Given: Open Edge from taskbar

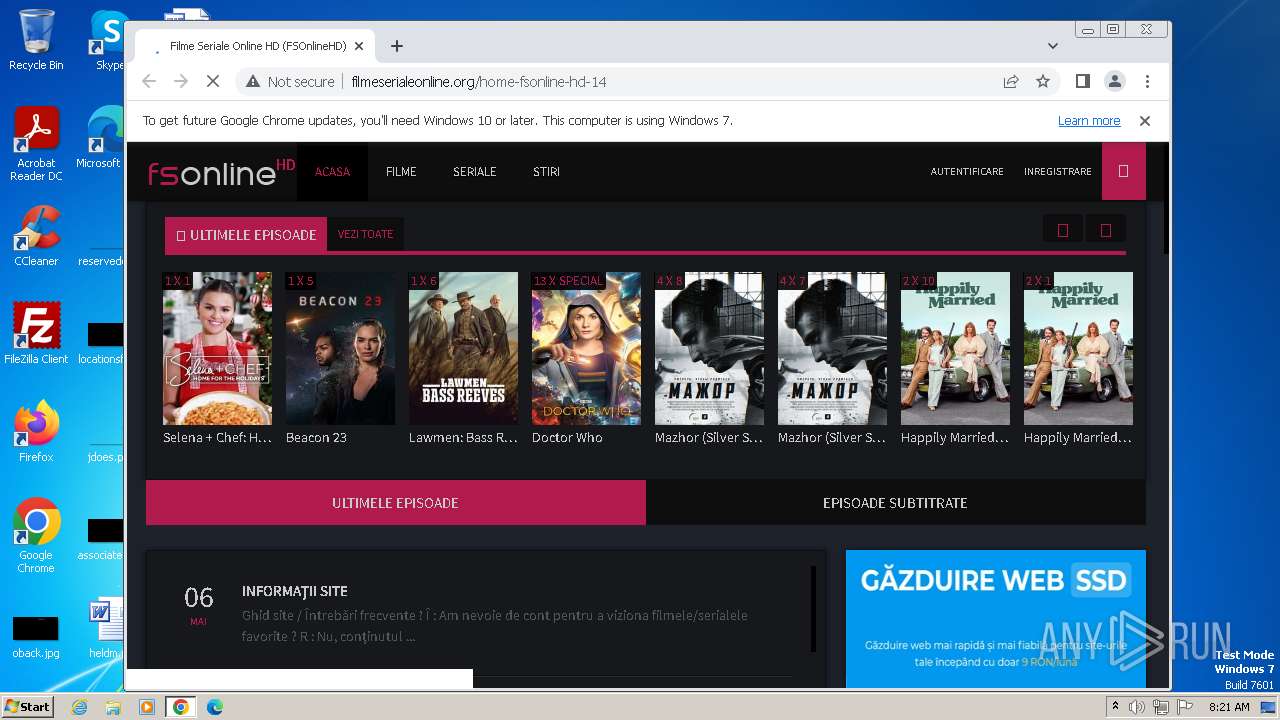Looking at the screenshot, I should coord(214,707).
